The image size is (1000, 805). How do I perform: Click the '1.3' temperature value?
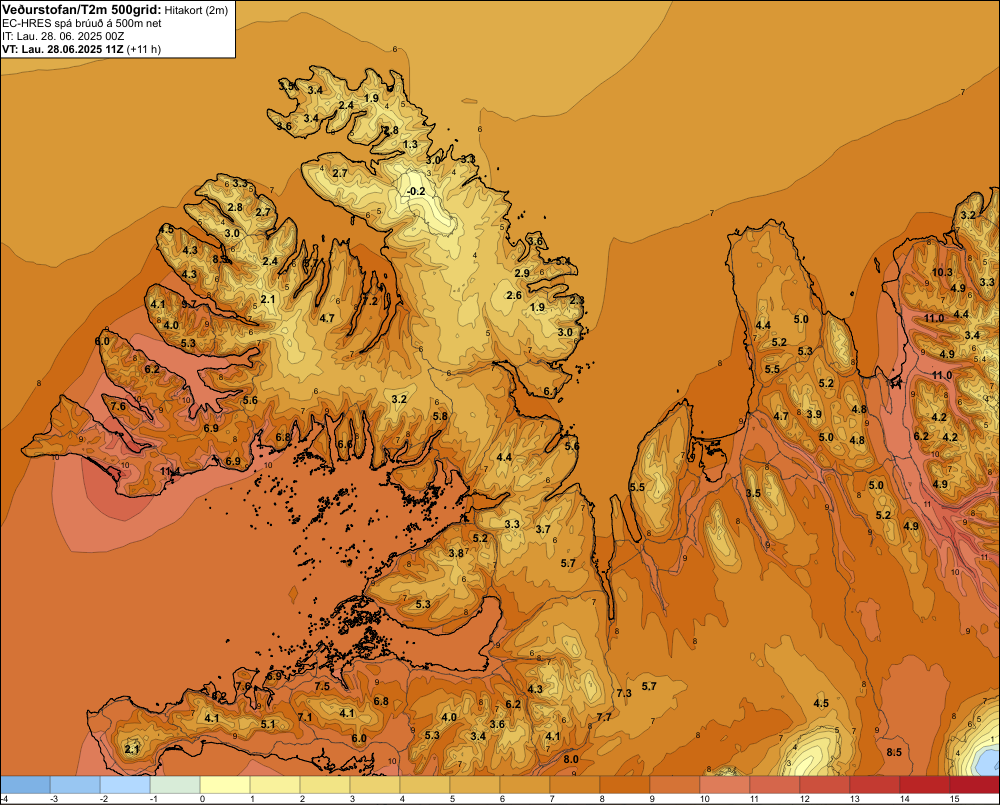pos(411,144)
